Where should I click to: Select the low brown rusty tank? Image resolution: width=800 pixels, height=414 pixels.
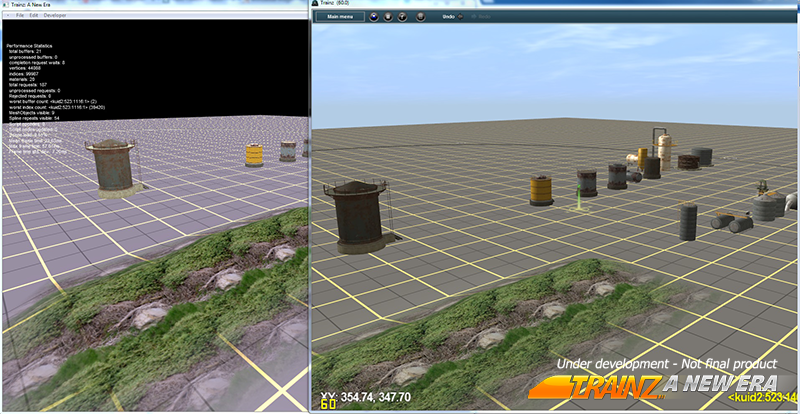688,162
